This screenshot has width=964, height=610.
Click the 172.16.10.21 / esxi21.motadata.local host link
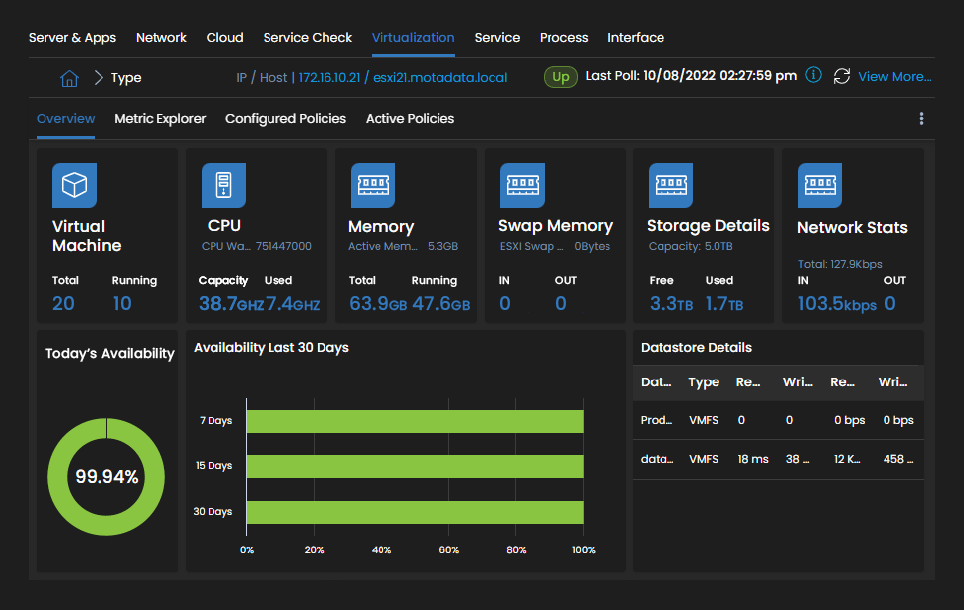click(403, 77)
